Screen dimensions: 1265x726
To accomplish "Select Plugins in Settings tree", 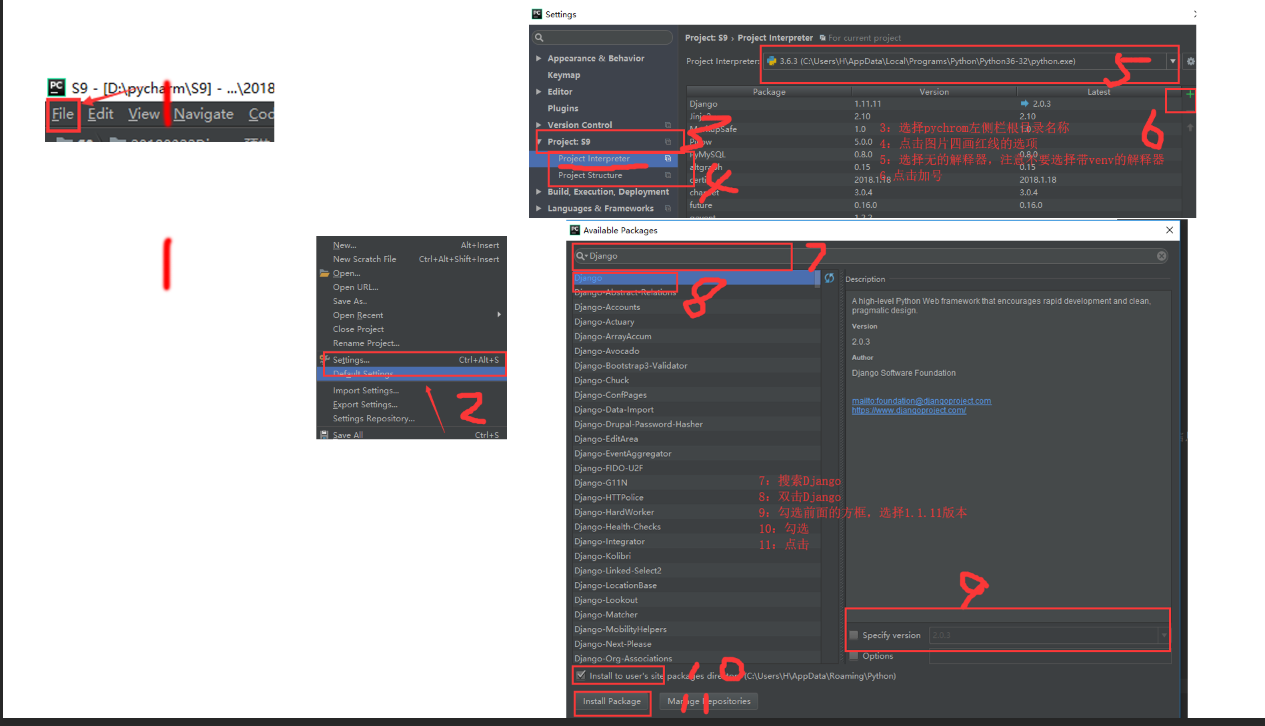I will point(562,108).
